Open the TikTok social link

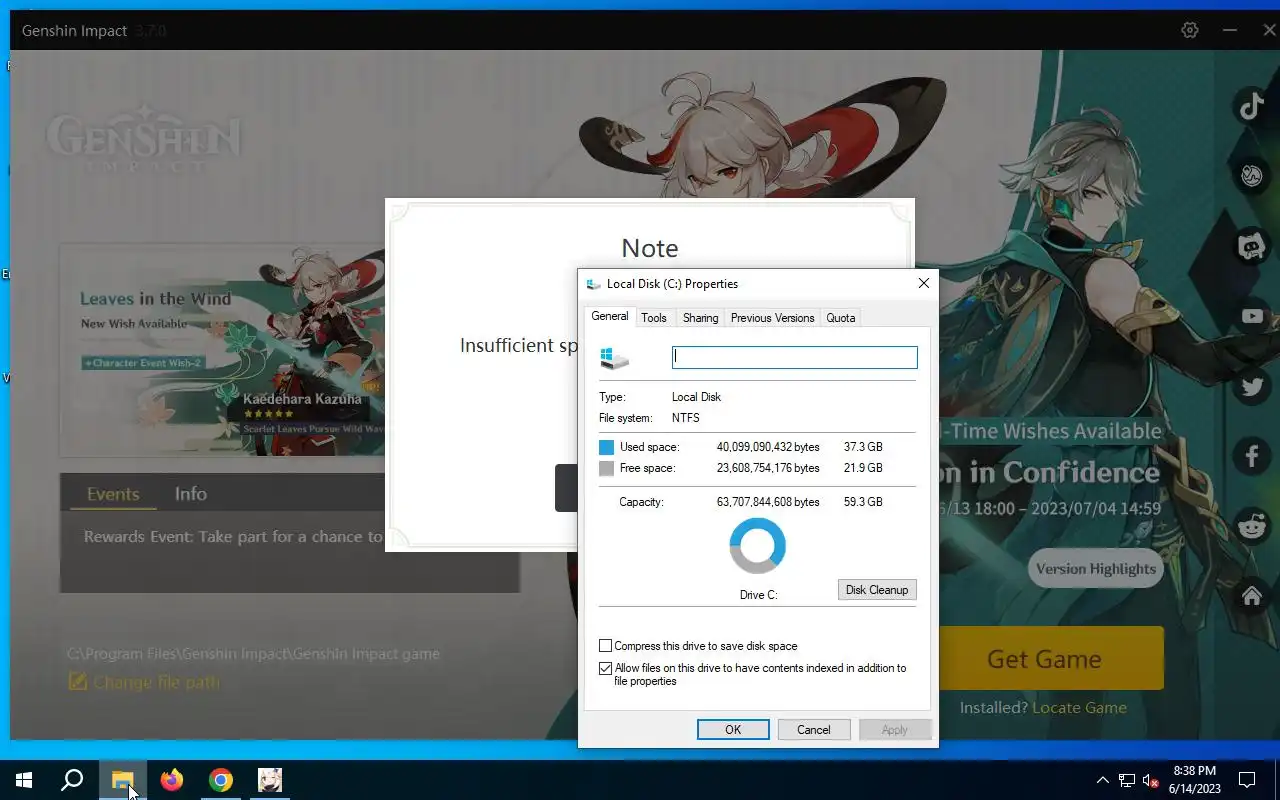coord(1252,106)
